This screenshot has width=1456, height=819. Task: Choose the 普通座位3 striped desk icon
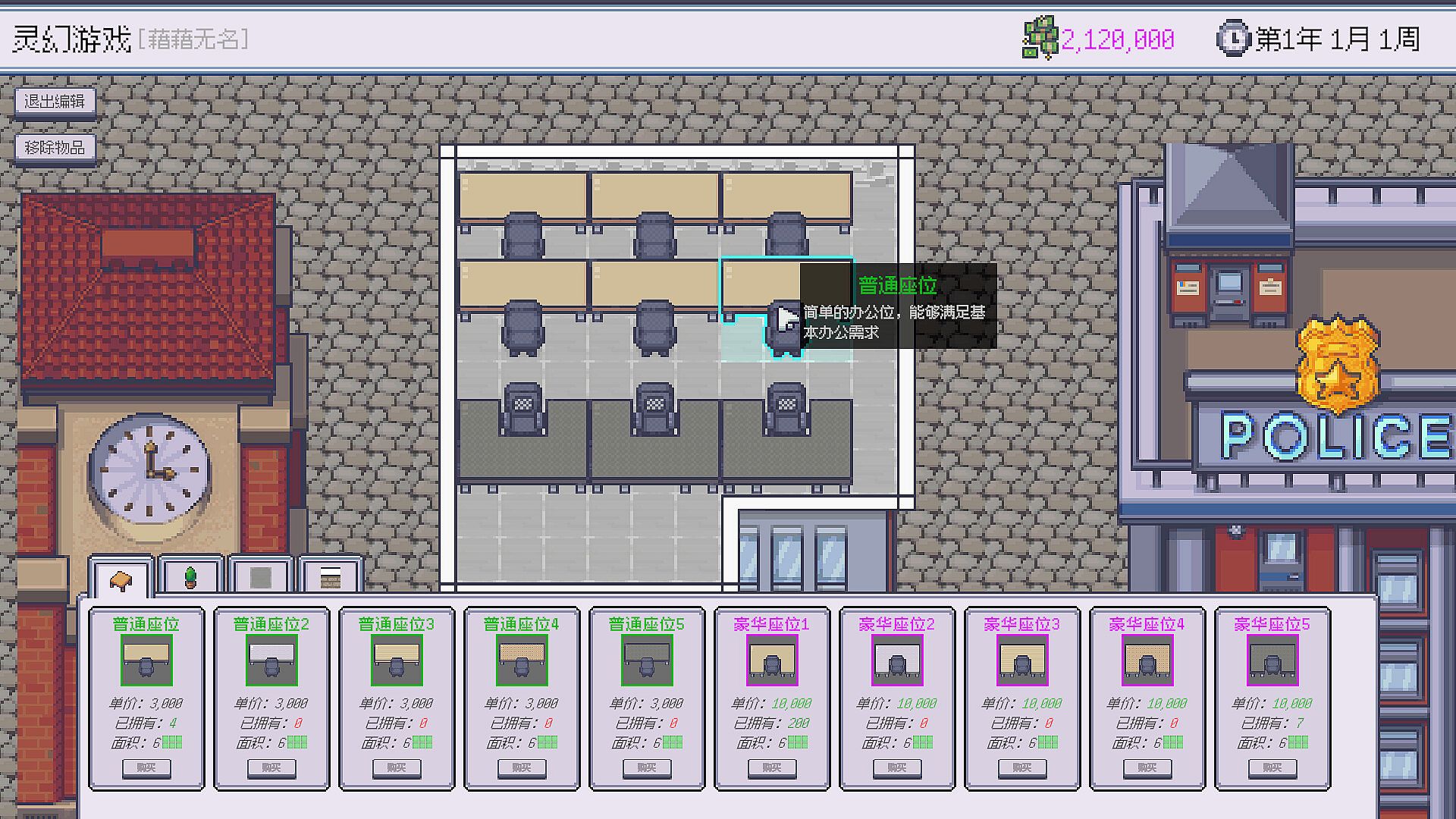point(397,661)
